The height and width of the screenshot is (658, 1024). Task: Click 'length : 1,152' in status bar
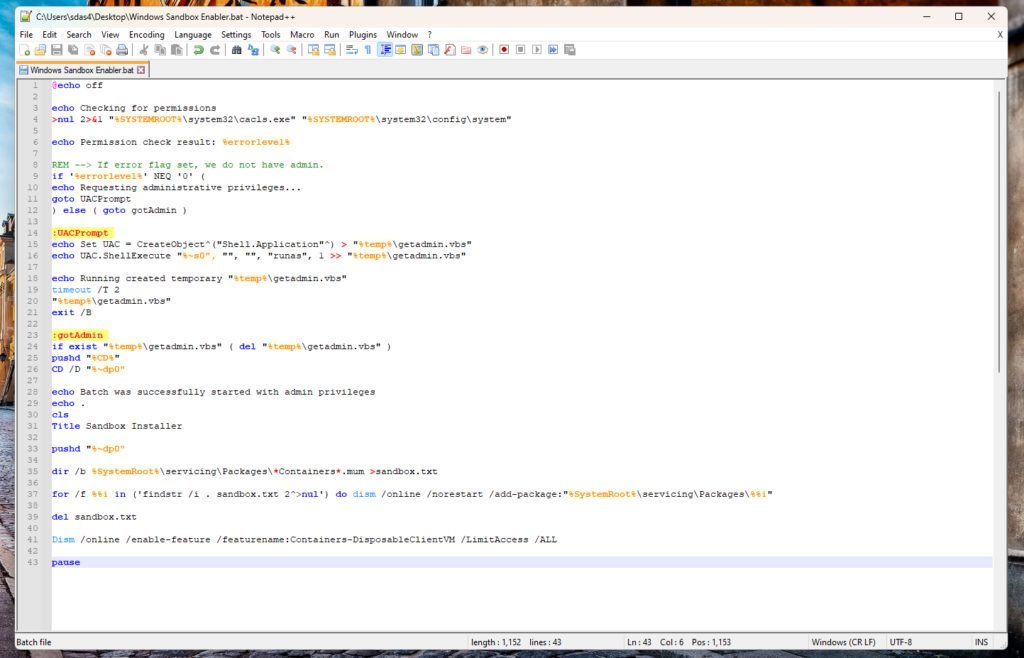point(496,642)
